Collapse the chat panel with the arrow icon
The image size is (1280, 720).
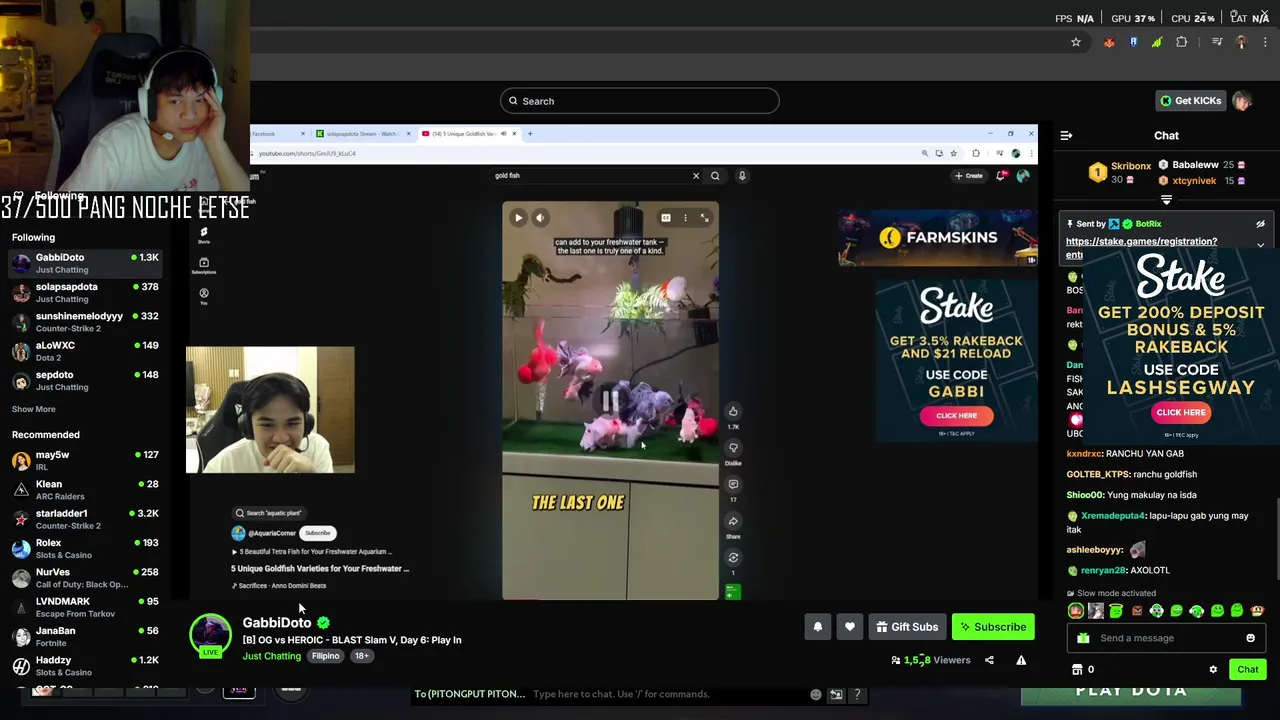1066,135
